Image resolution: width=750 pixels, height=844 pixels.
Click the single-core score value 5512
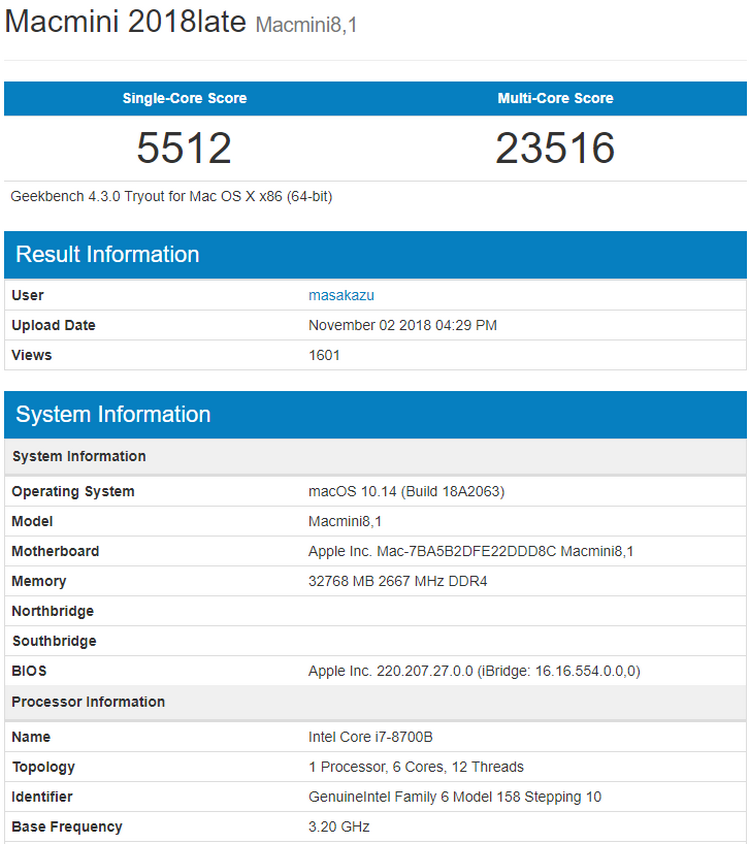click(184, 148)
